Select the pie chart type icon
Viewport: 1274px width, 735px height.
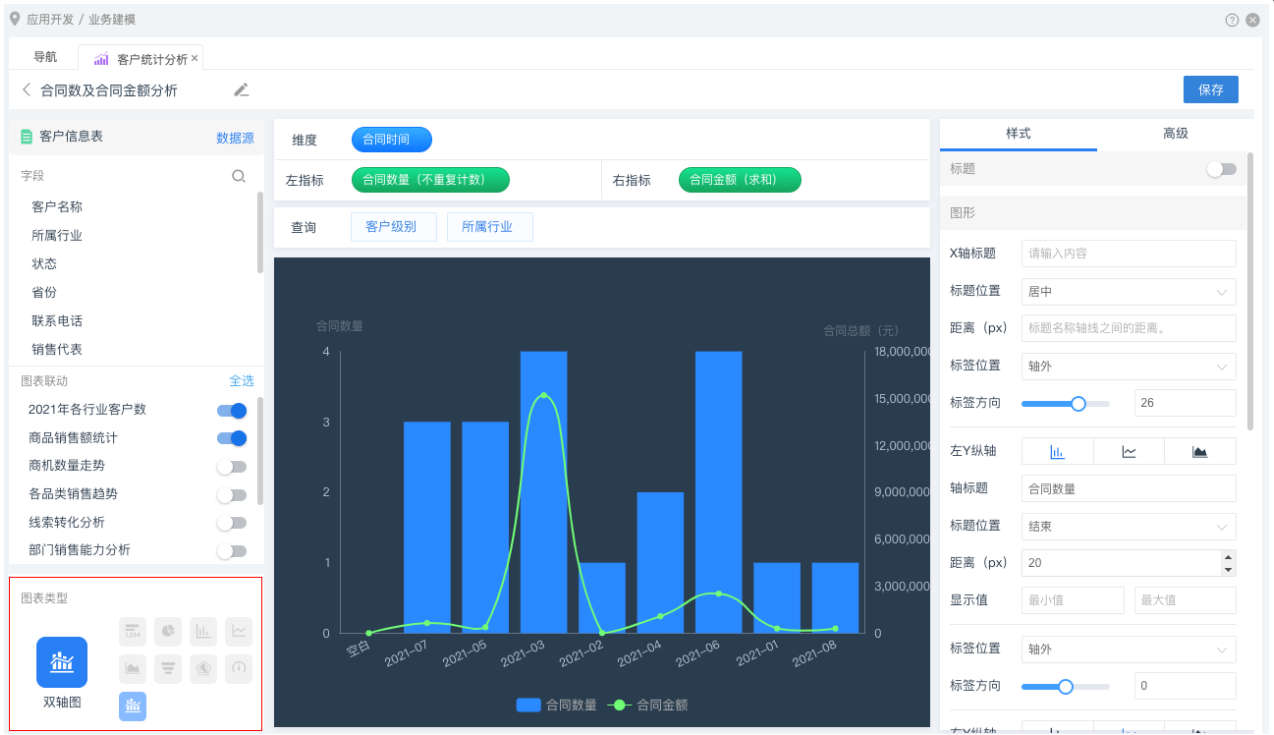[168, 631]
